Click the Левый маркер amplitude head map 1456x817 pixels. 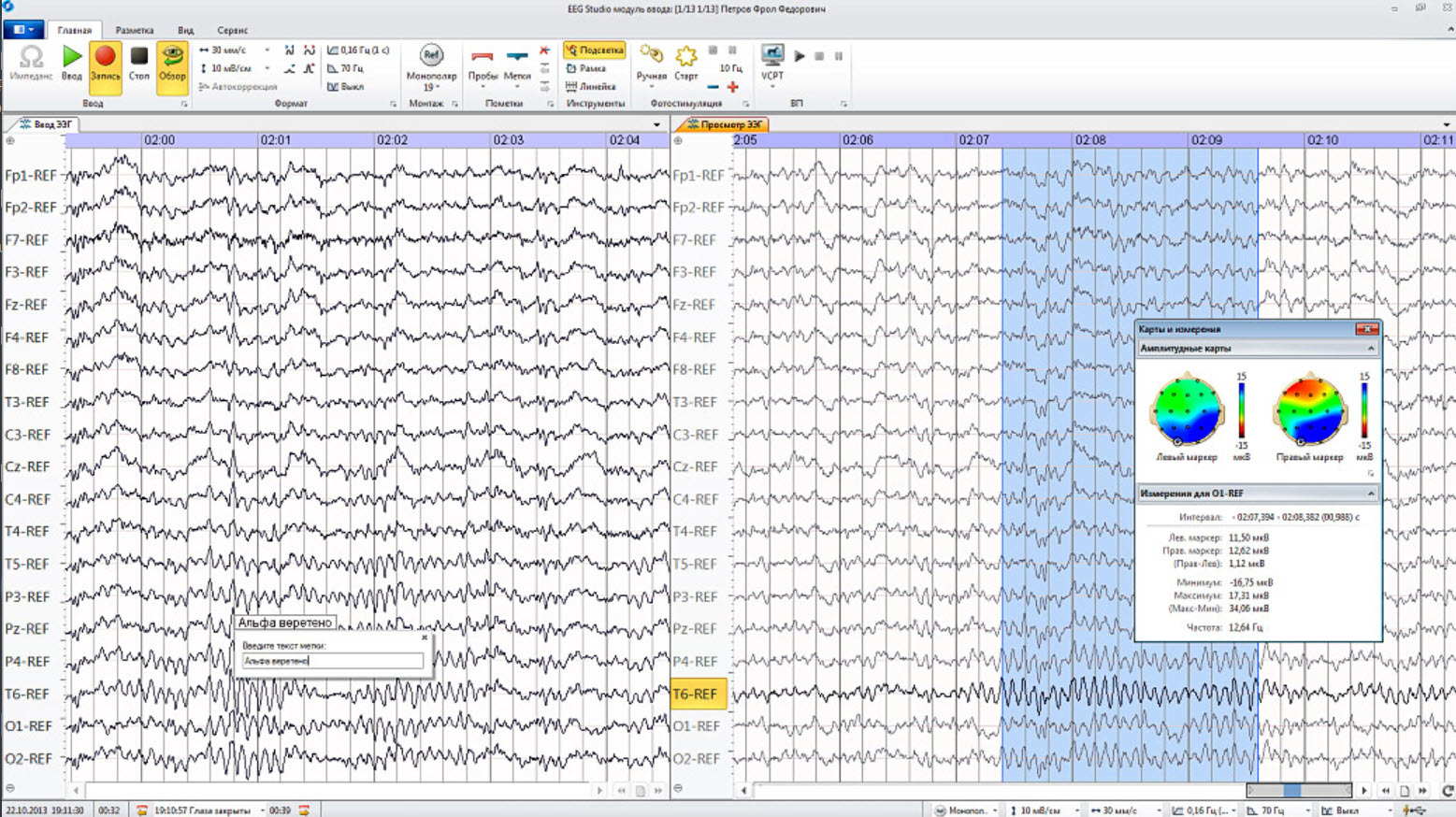(1187, 409)
